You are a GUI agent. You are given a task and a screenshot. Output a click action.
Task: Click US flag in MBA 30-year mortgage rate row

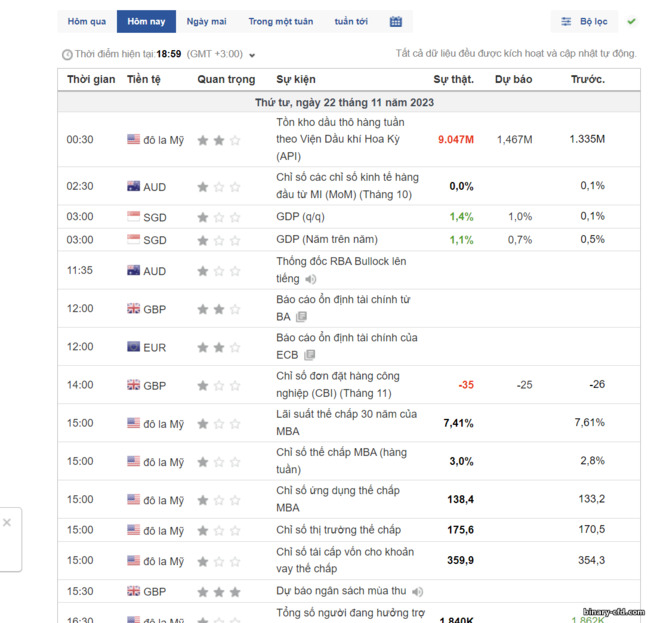[133, 423]
